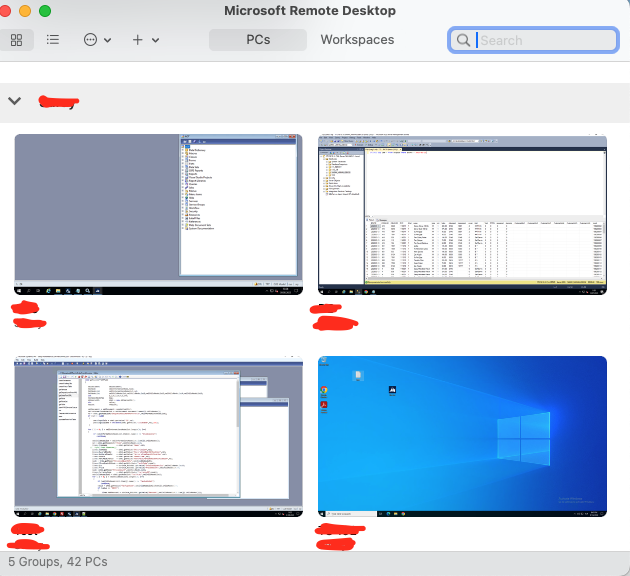Select the PC thumbnail with blue Windows wallpaper
This screenshot has width=630, height=576.
pyautogui.click(x=462, y=435)
